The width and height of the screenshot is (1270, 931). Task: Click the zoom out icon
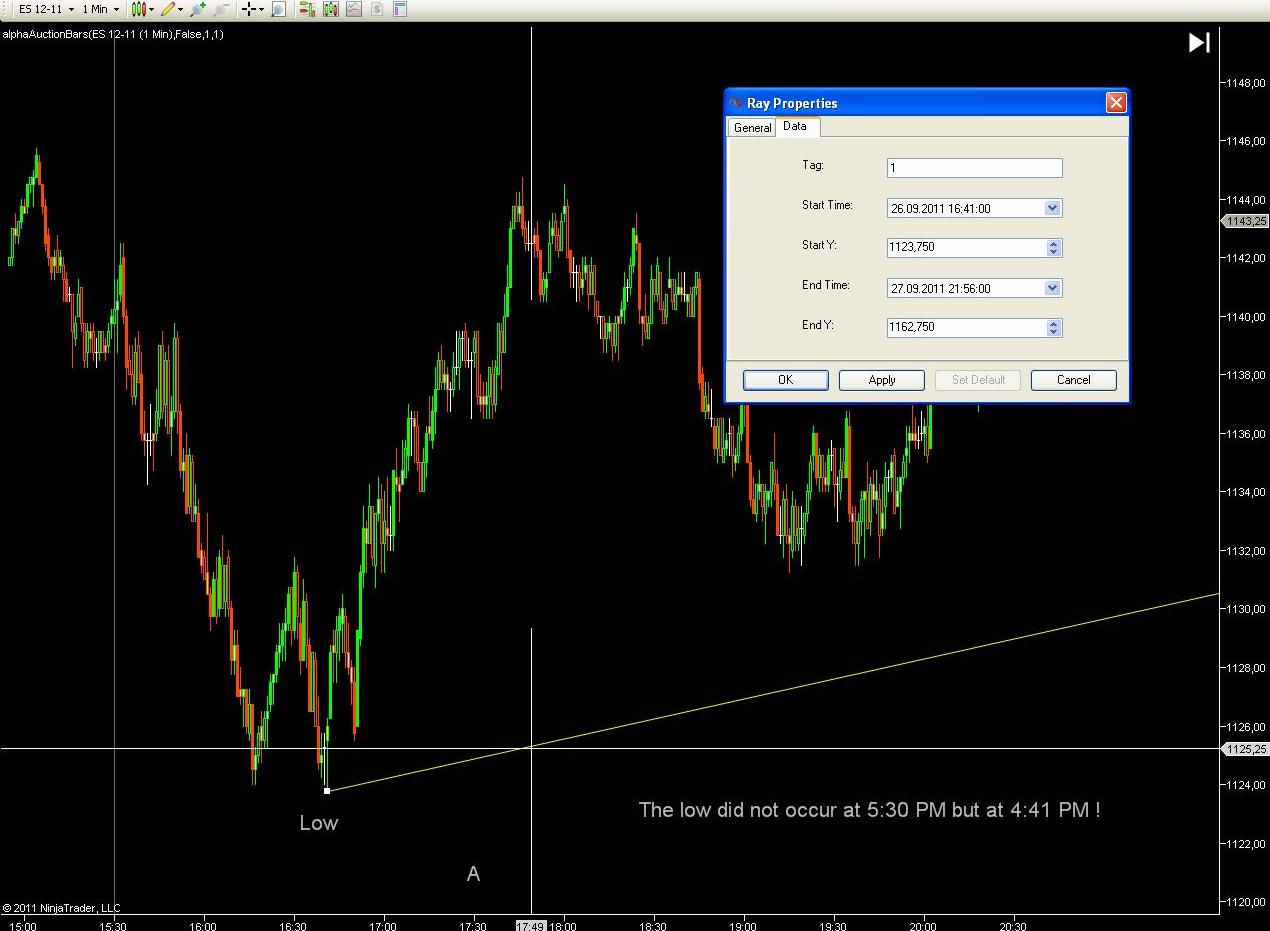click(221, 9)
